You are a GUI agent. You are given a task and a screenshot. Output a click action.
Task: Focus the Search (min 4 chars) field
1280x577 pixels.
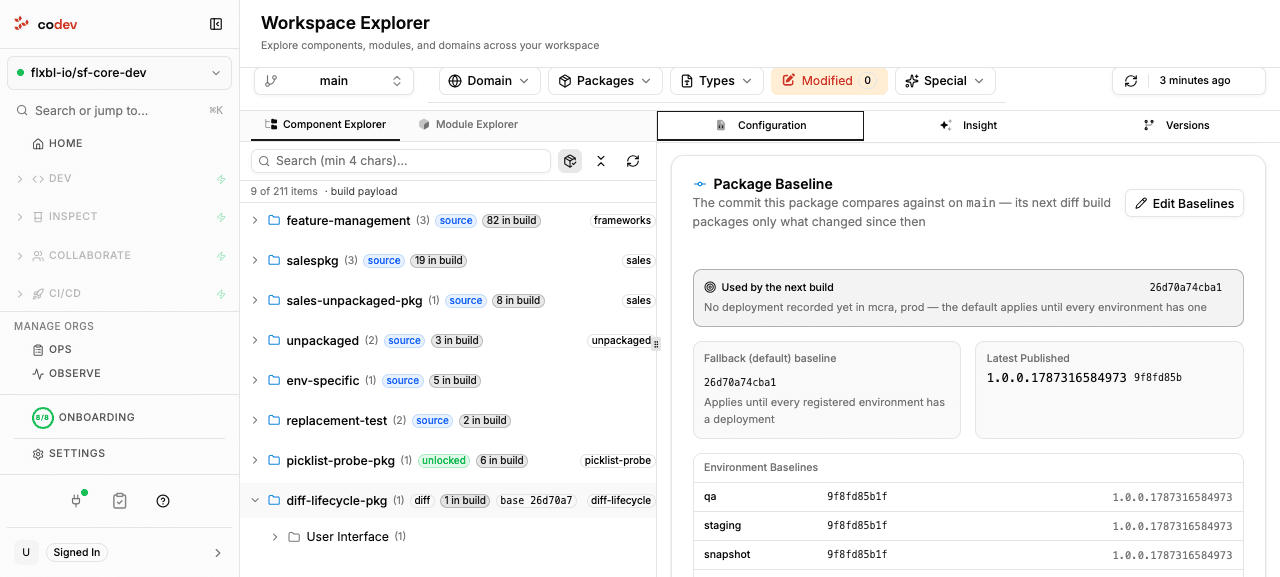(400, 161)
